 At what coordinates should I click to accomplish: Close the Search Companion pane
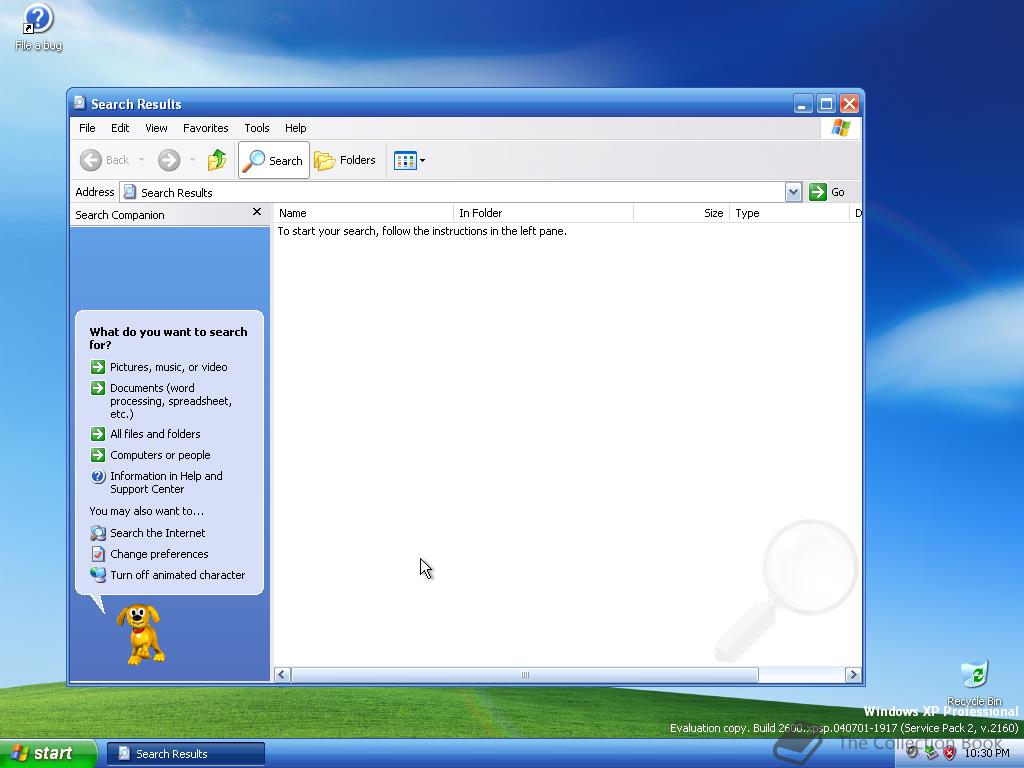257,212
